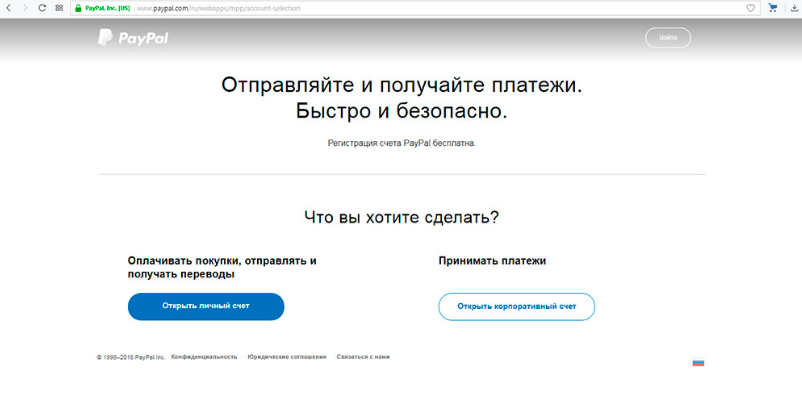This screenshot has height=401, width=802.
Task: Go back with the browser back arrow
Action: tap(8, 8)
